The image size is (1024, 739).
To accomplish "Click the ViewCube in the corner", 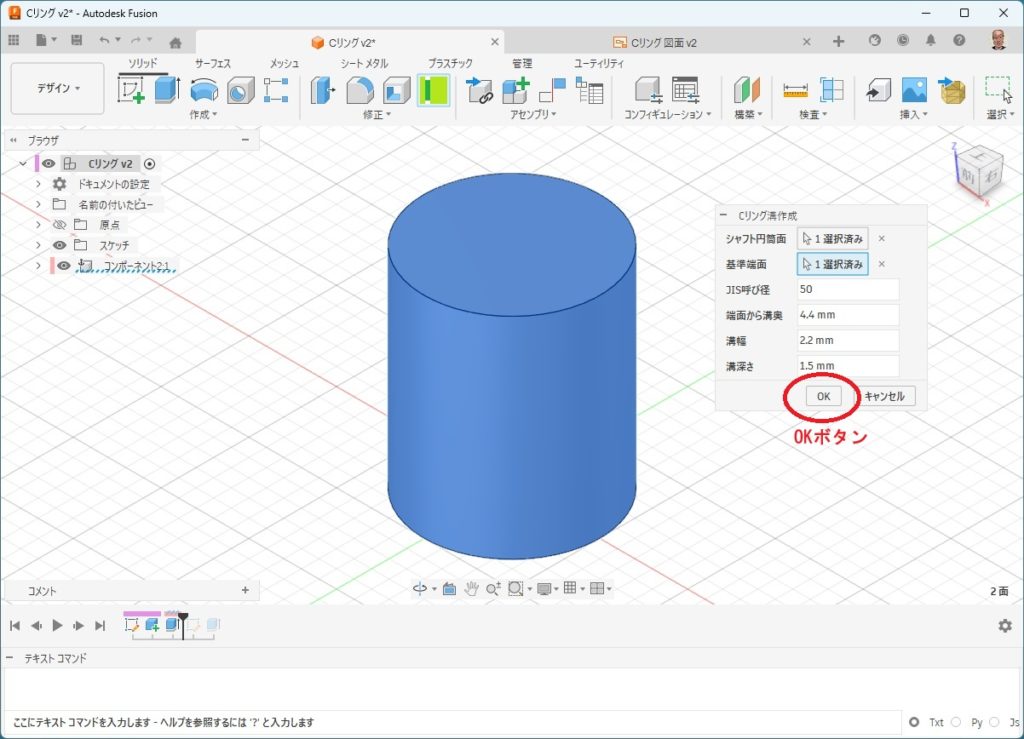I will click(970, 170).
